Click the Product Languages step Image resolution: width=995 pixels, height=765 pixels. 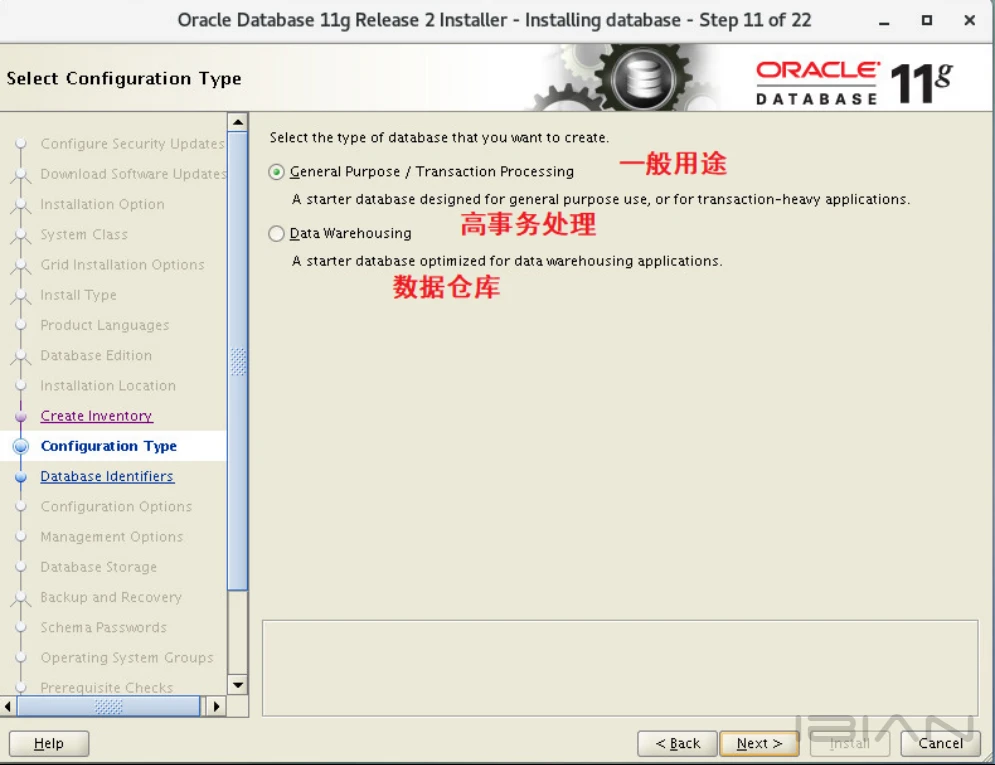coord(105,325)
